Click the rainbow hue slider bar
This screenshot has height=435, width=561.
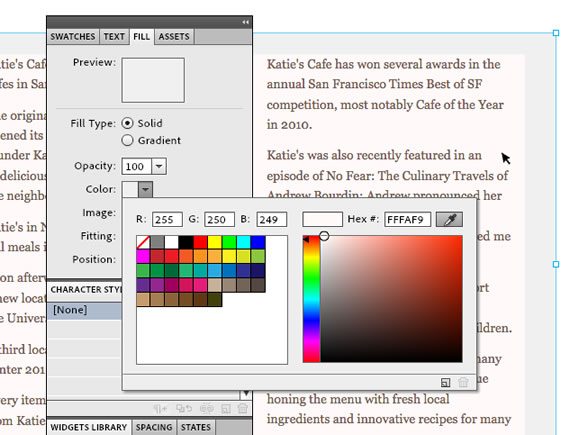311,299
